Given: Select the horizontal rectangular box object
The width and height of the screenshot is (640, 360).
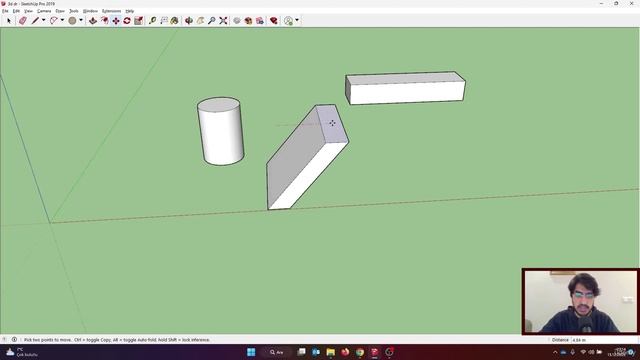Looking at the screenshot, I should 405,88.
